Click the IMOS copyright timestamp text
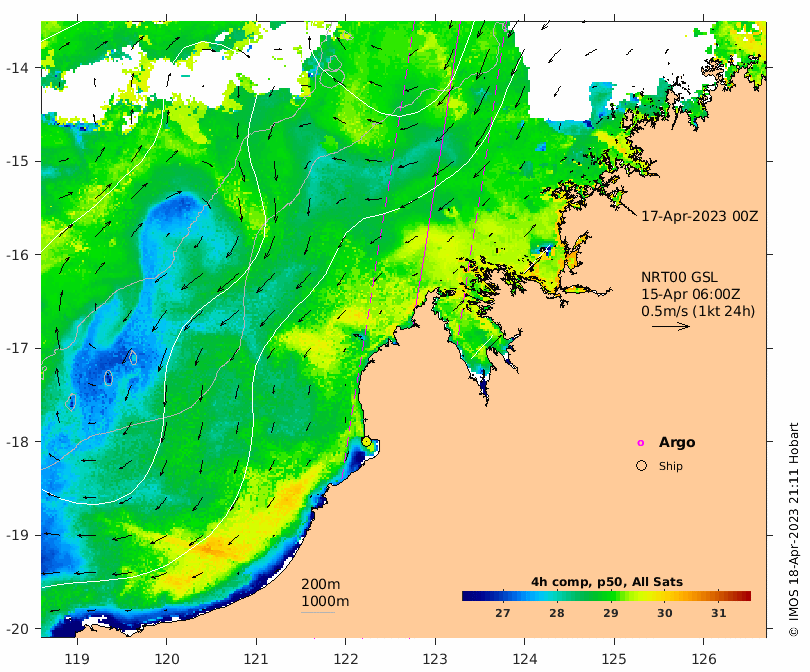This screenshot has width=810, height=672. (x=794, y=529)
